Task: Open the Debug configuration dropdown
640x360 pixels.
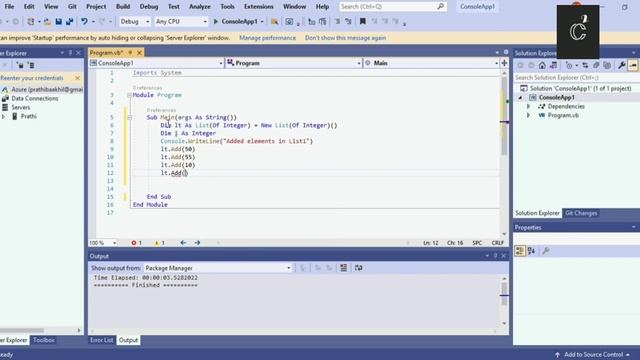Action: pos(135,21)
